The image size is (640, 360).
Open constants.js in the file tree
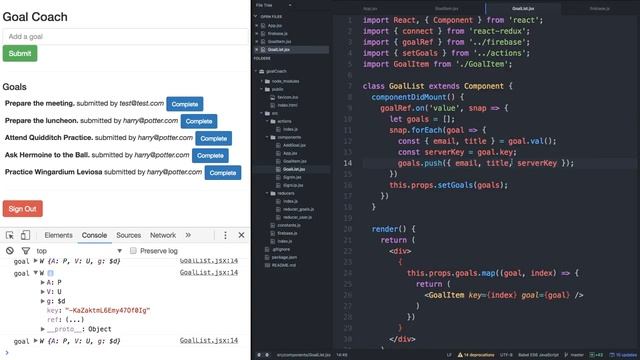pos(289,225)
